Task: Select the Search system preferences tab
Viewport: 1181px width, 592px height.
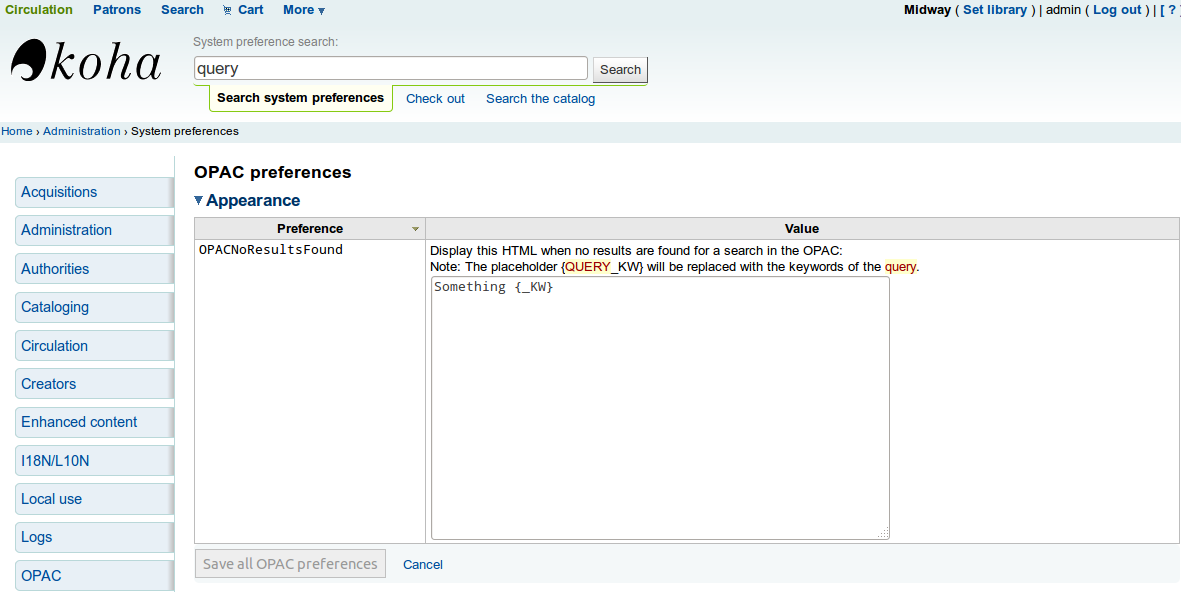Action: [300, 98]
